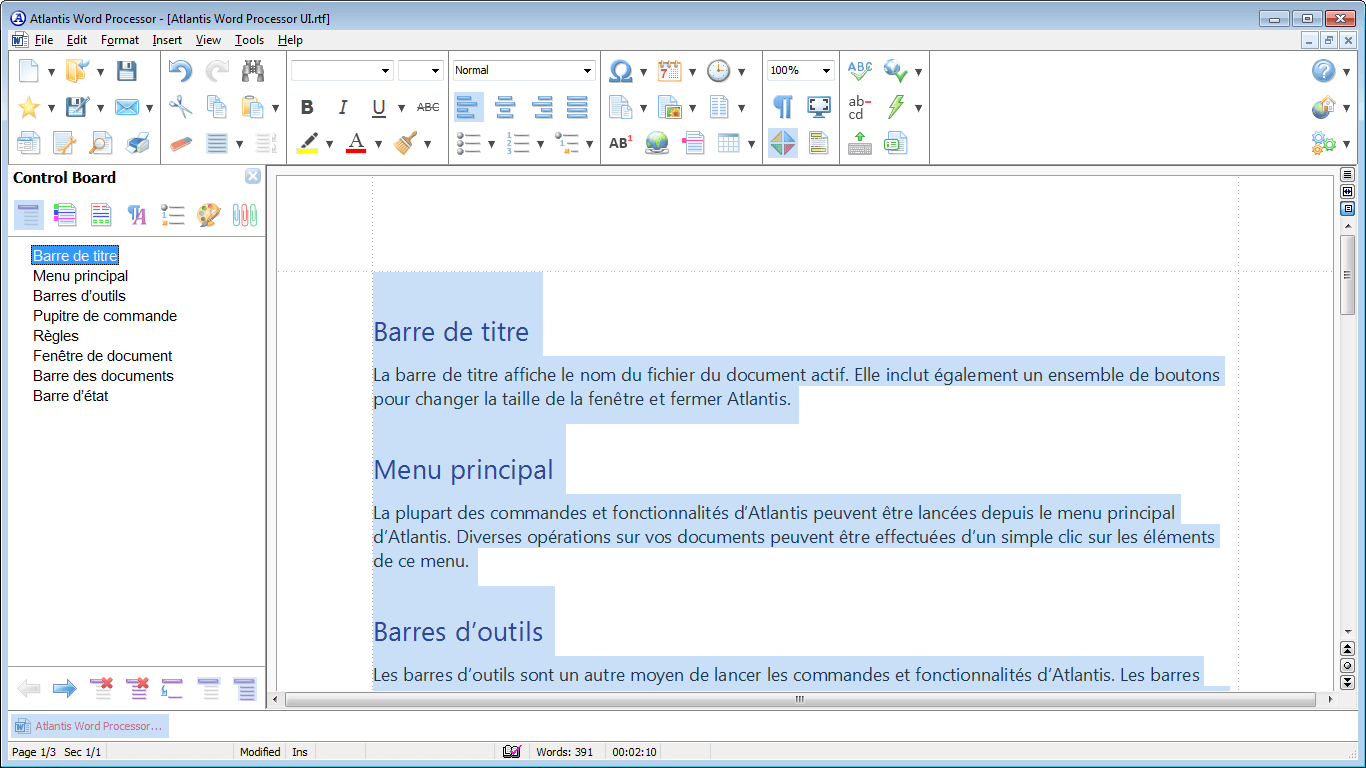Image resolution: width=1366 pixels, height=768 pixels.
Task: Click the Undo arrow icon
Action: [180, 71]
